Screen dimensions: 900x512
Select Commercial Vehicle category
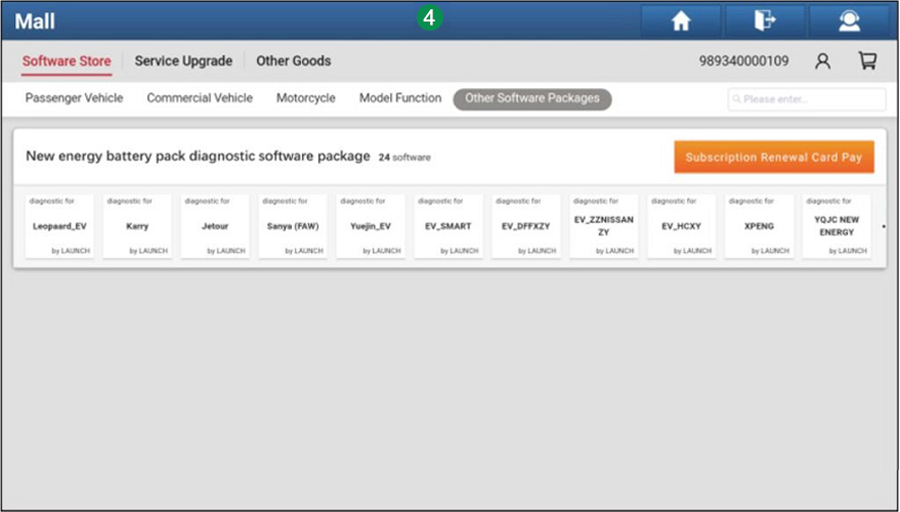[200, 98]
